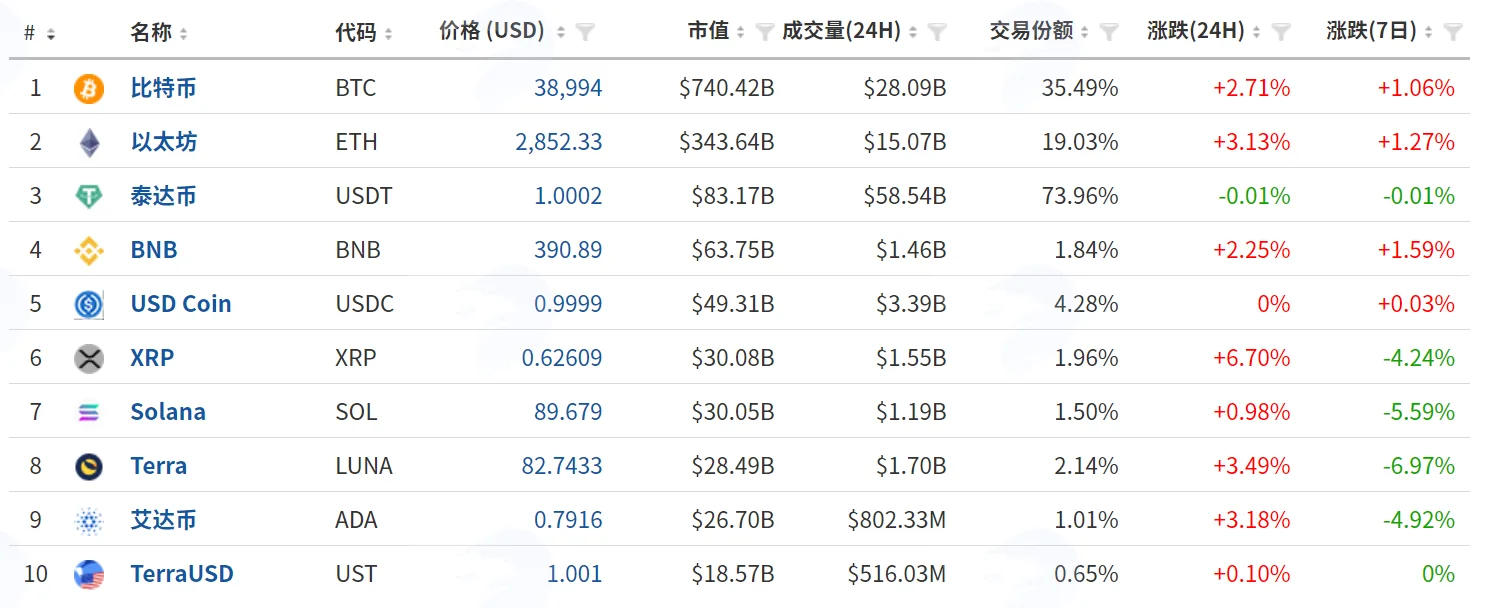Open the 艾达币 coin link

[163, 520]
